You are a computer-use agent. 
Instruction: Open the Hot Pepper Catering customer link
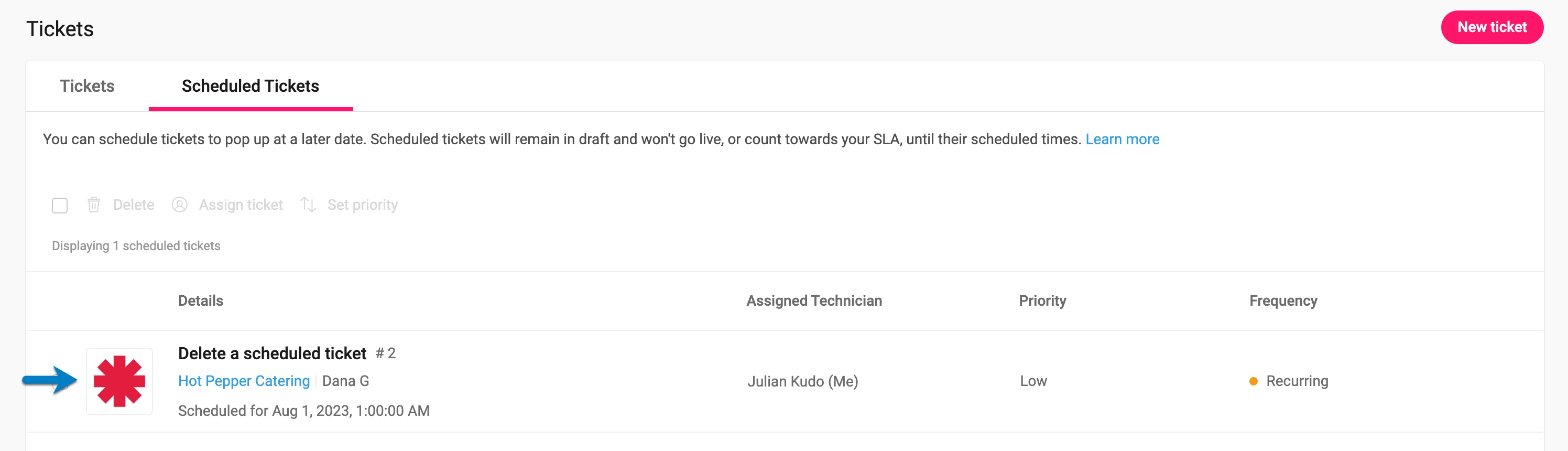(244, 381)
